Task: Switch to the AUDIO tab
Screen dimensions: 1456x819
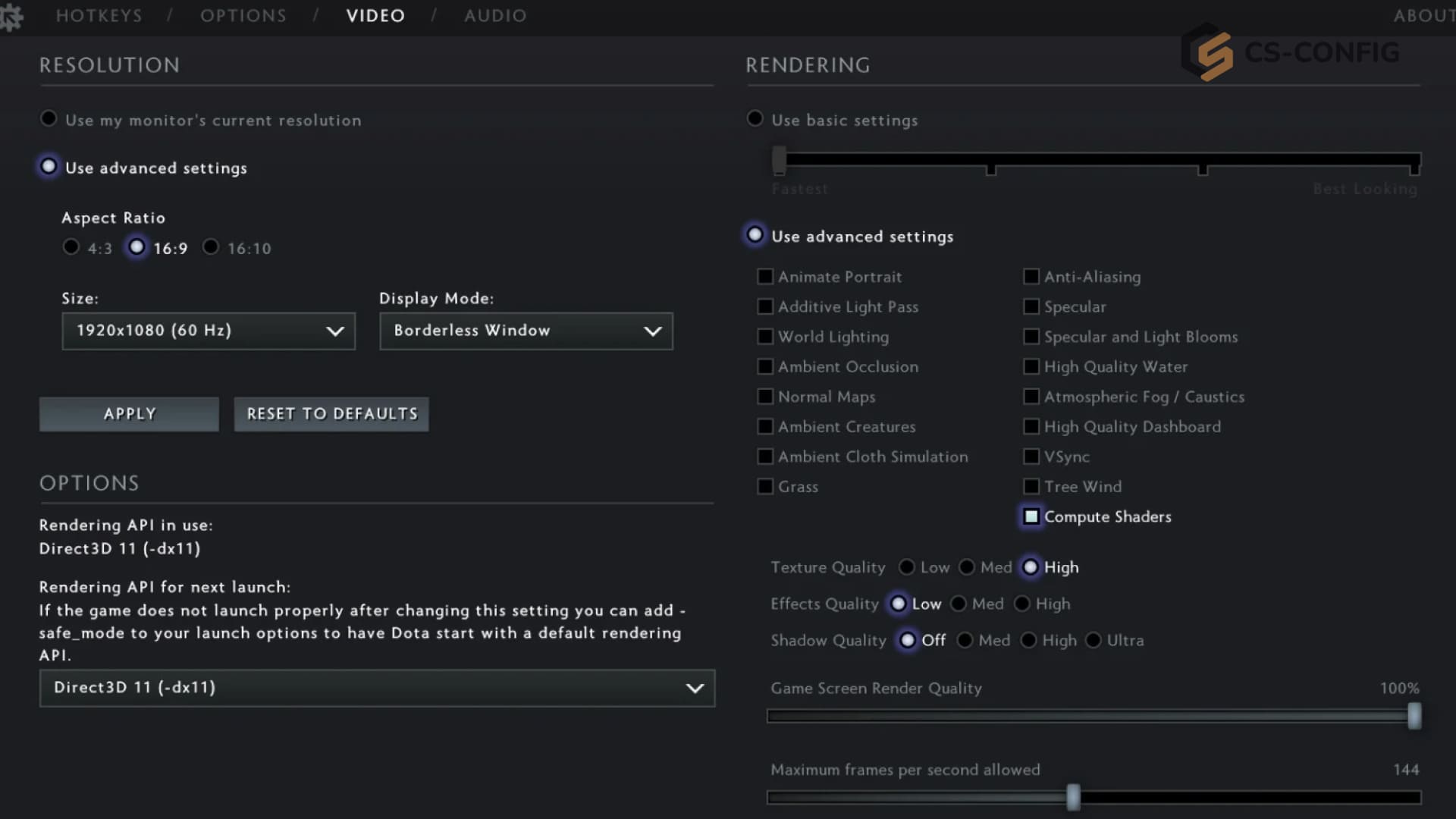Action: point(495,16)
